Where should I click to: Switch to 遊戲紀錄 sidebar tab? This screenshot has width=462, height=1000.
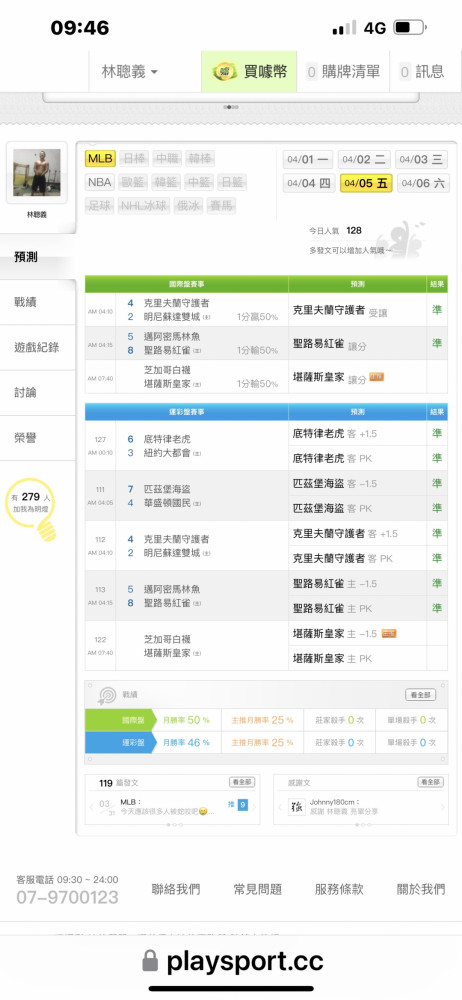click(37, 348)
